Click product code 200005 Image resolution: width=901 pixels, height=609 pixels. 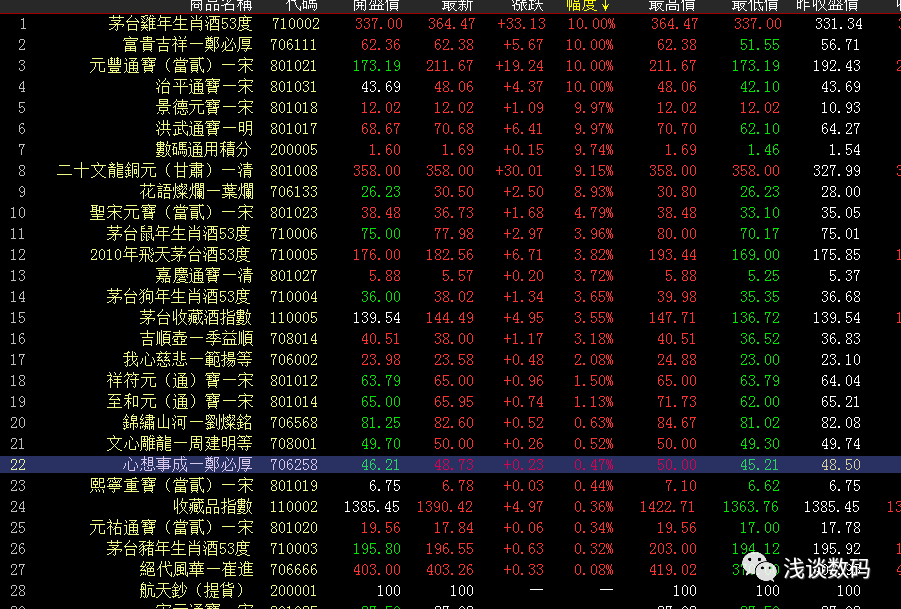pos(294,149)
